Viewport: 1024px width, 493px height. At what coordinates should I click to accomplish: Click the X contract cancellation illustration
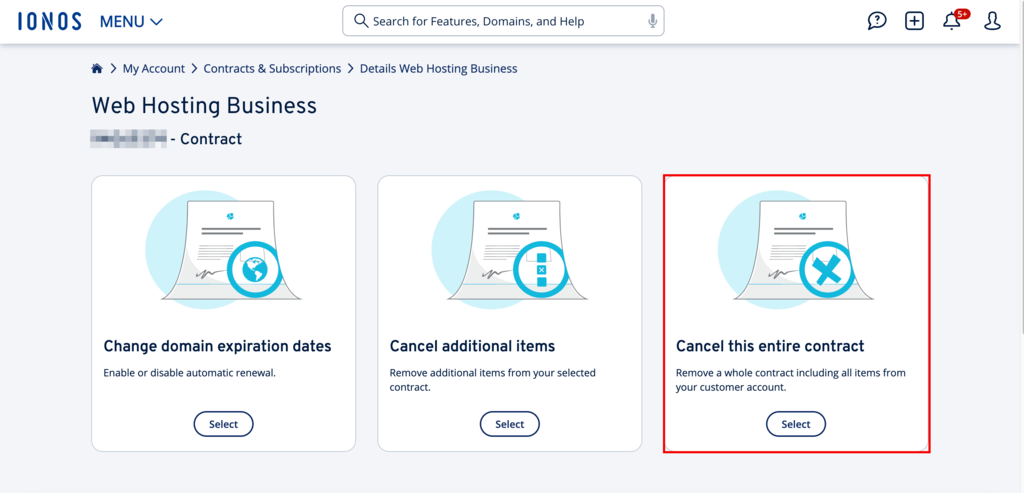point(796,250)
